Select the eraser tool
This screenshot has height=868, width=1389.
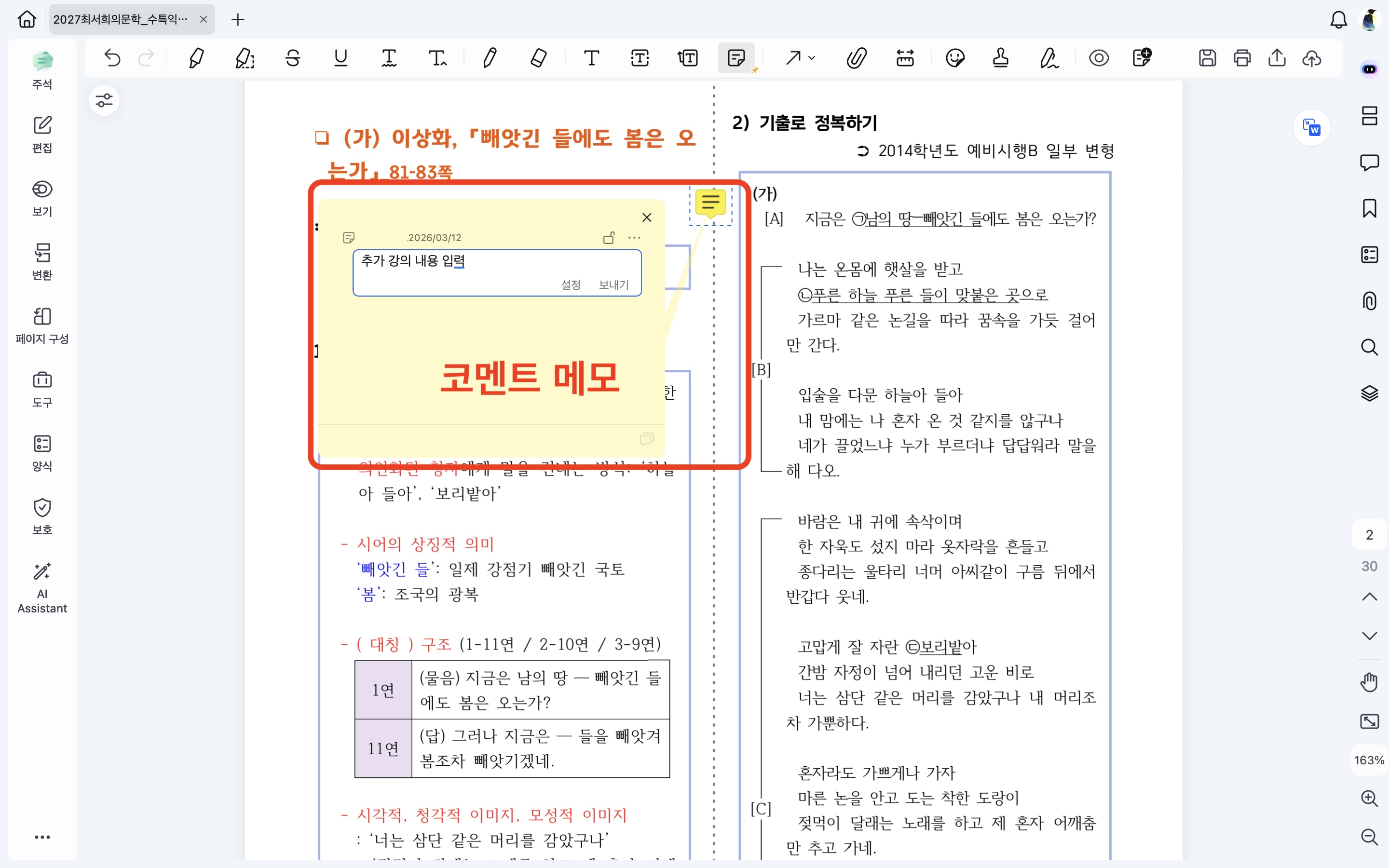(538, 58)
